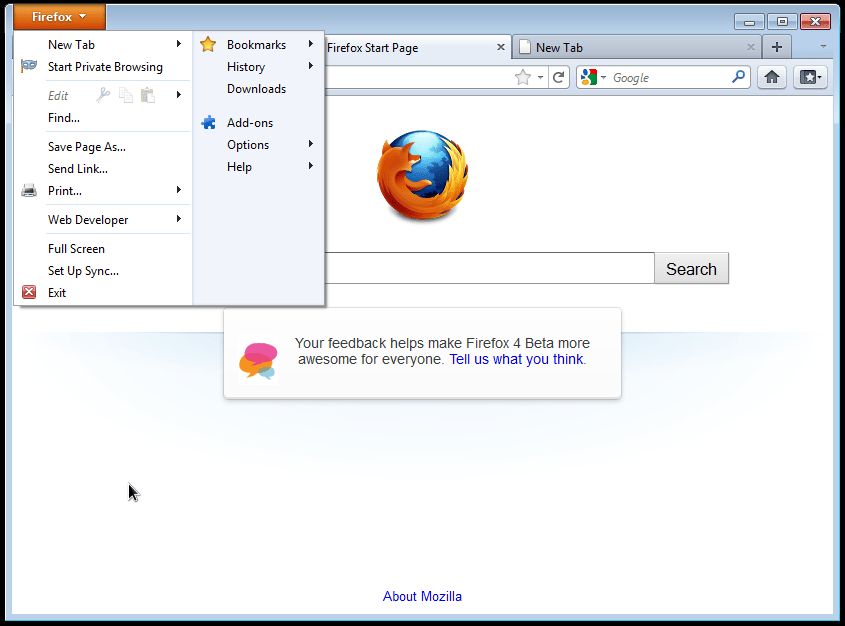Viewport: 845px width, 626px height.
Task: Open the location bar history dropdown arrow
Action: click(541, 78)
